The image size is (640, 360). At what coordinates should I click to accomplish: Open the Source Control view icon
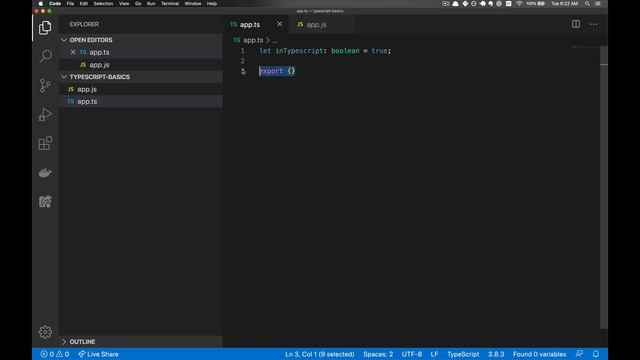(x=45, y=85)
